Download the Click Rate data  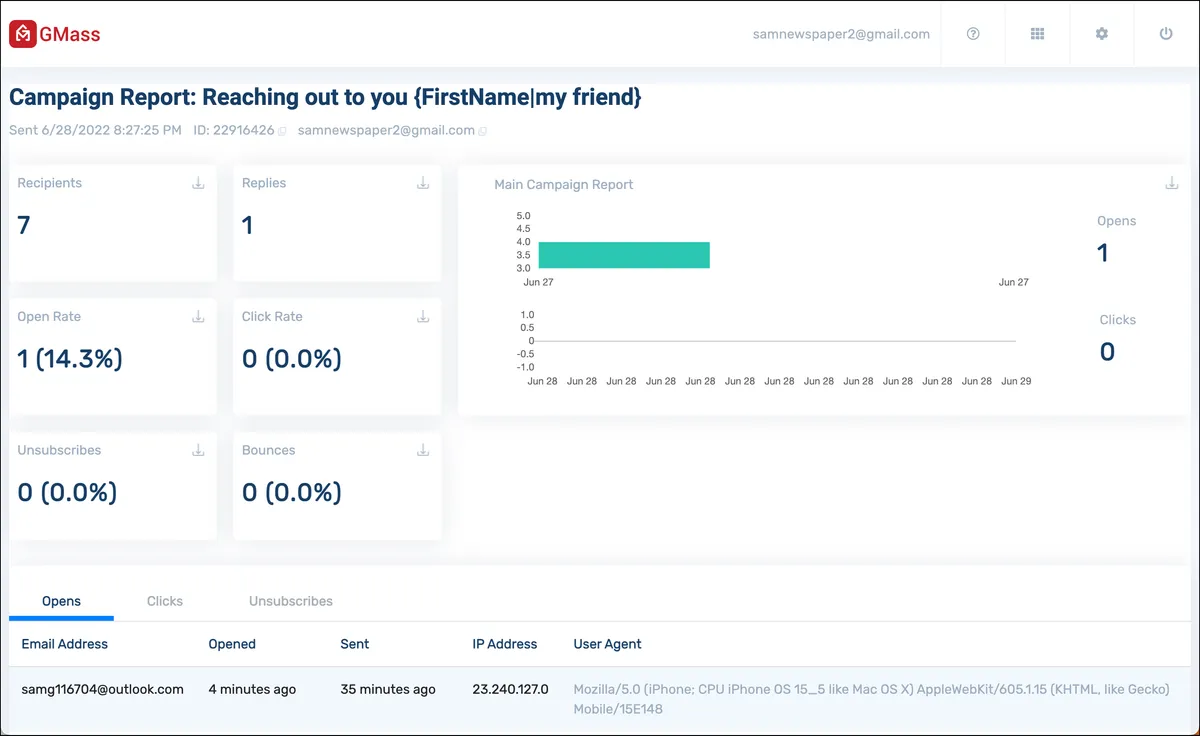tap(423, 316)
